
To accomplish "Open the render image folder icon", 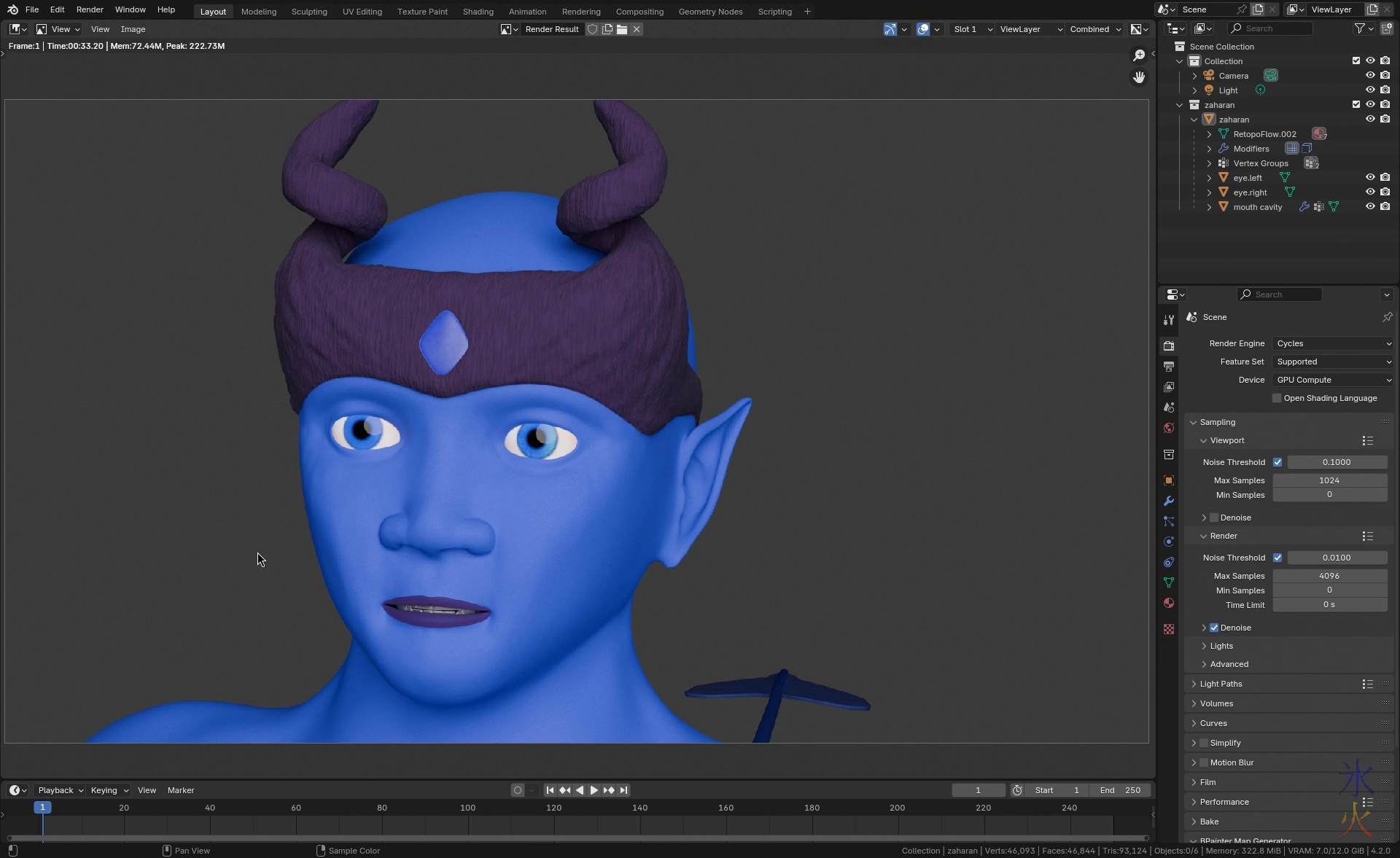I will [622, 29].
